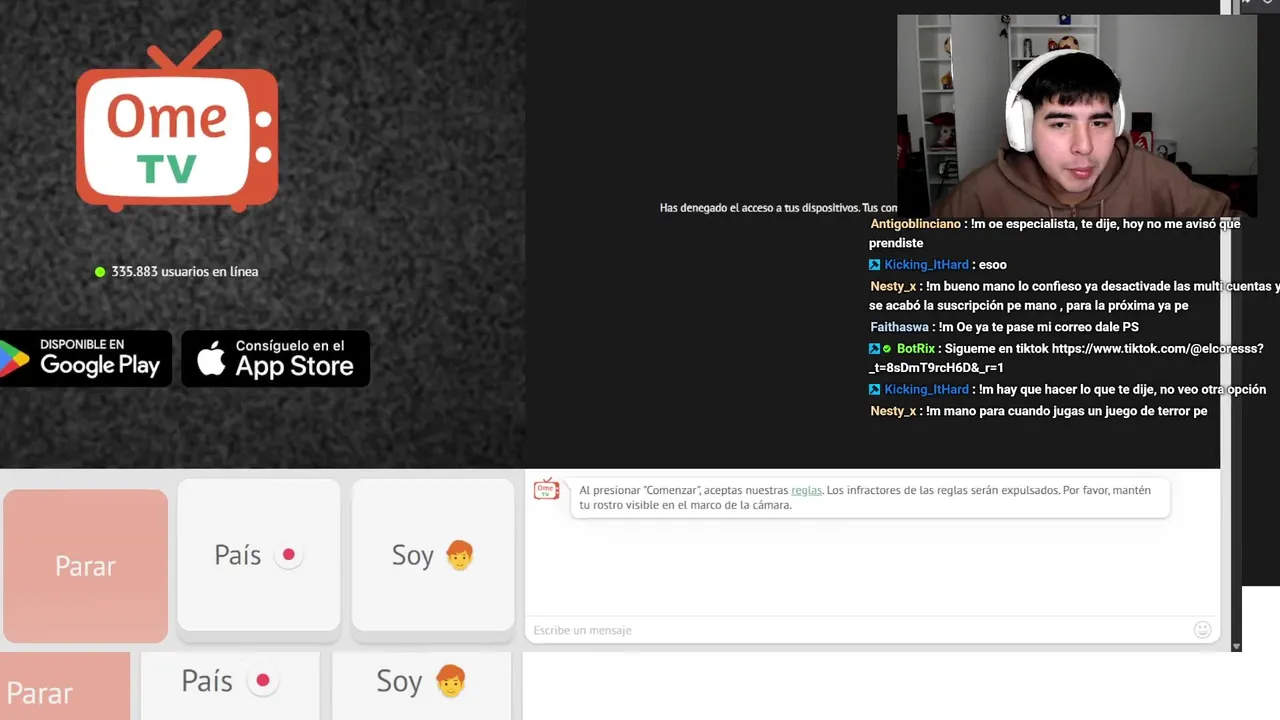Click the face emoji on upper Soy button
This screenshot has height=720, width=1280.
(x=459, y=555)
